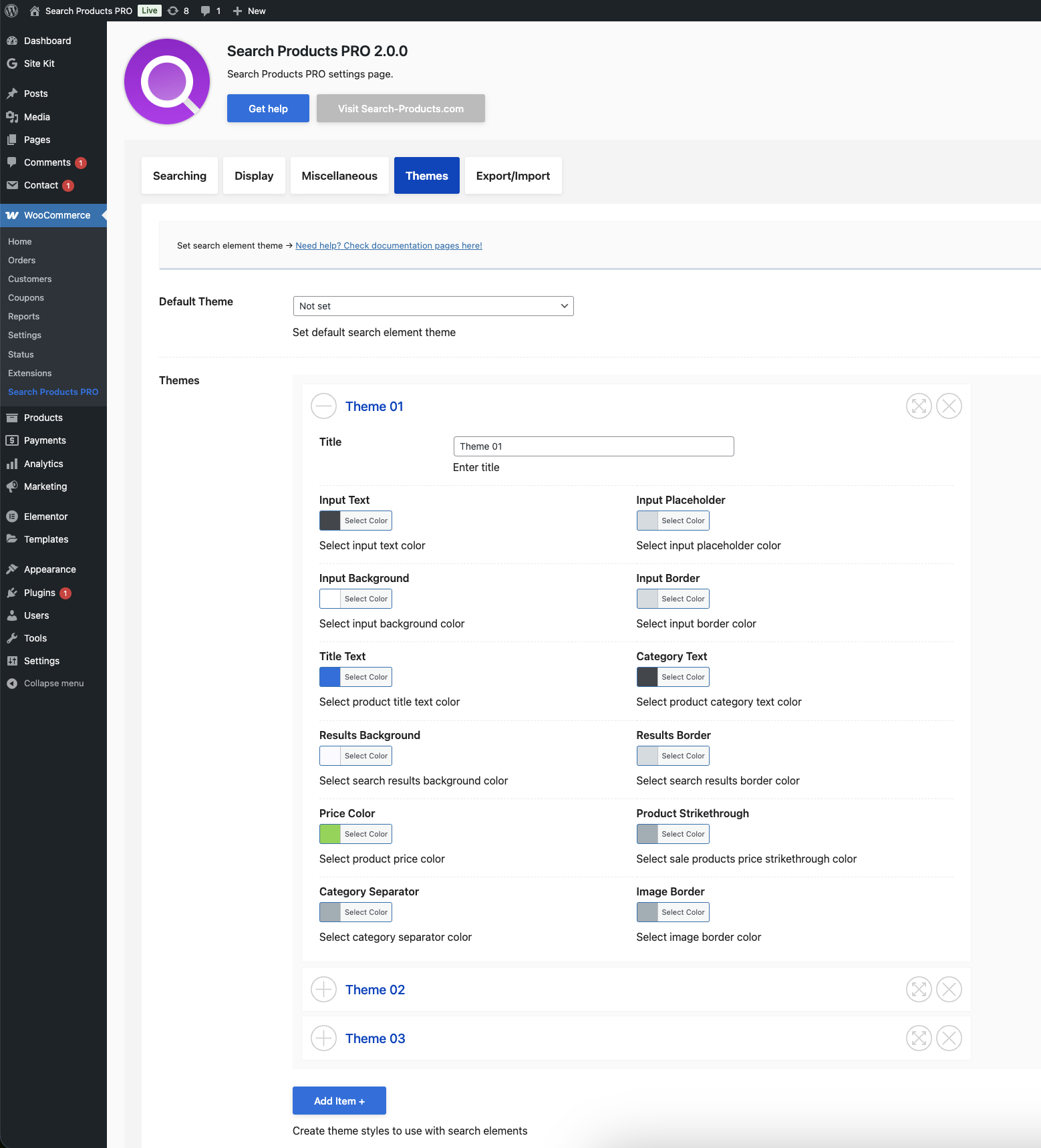1041x1148 pixels.
Task: Click the WordPress logo icon
Action: (11, 11)
